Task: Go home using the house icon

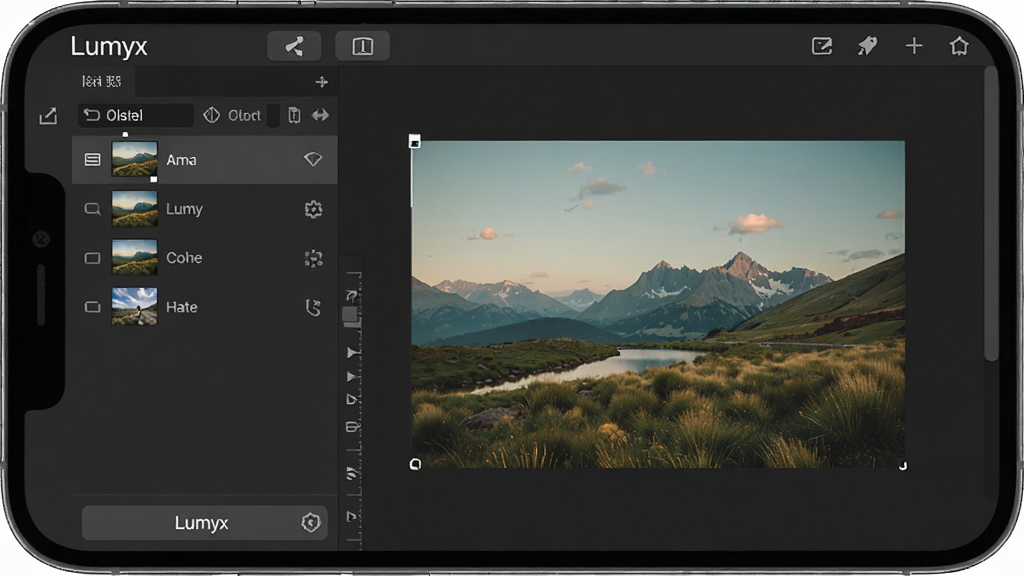Action: (959, 46)
